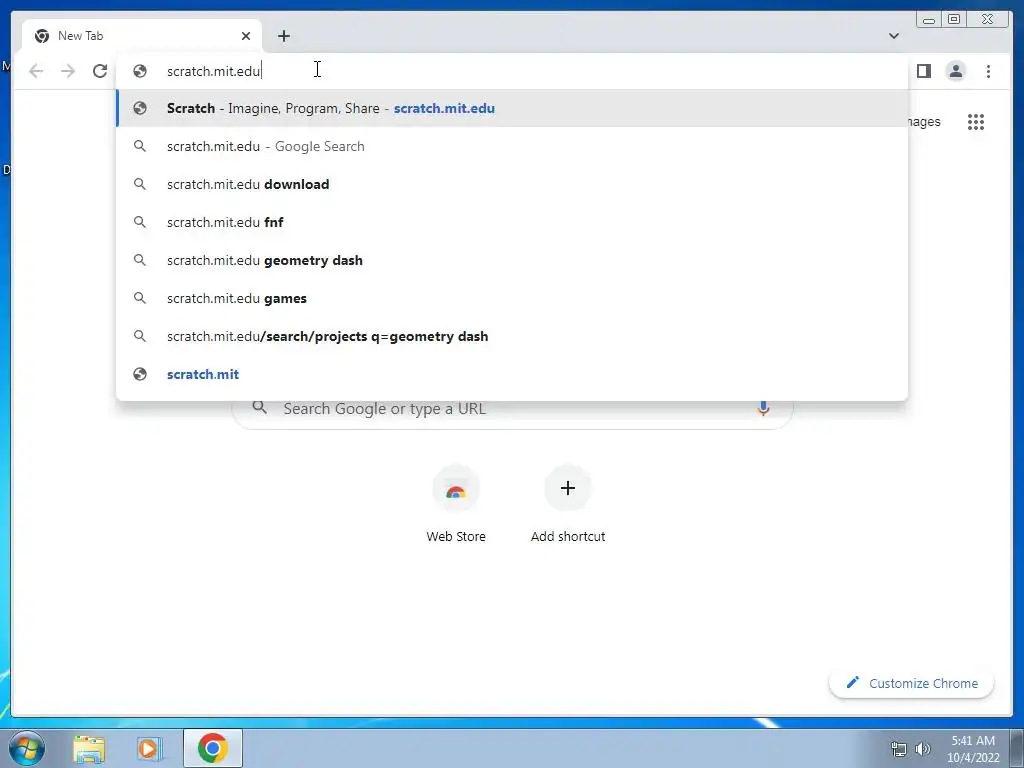This screenshot has height=768, width=1024.
Task: Close the New Tab browser tab
Action: (246, 36)
